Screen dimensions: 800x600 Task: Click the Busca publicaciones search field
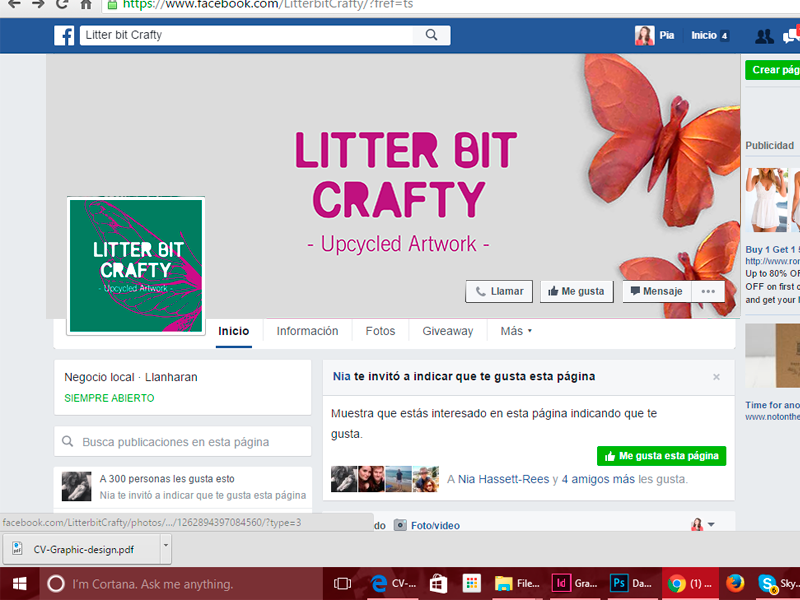pos(183,441)
